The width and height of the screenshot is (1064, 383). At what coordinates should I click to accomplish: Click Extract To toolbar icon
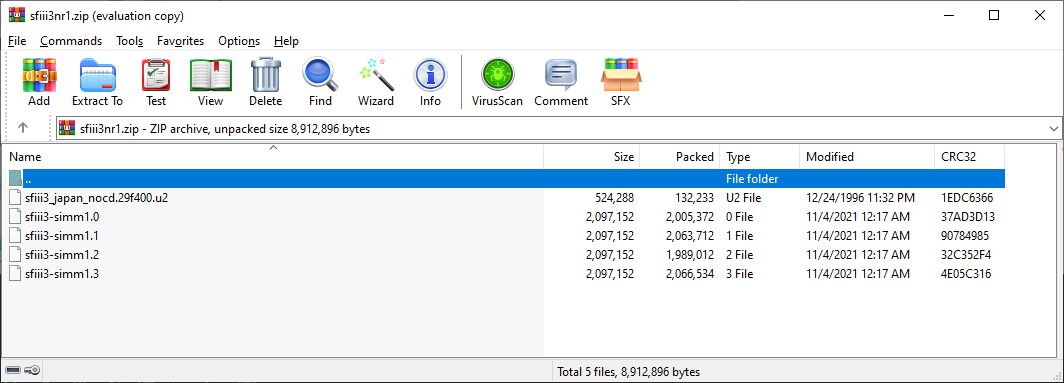(x=98, y=82)
